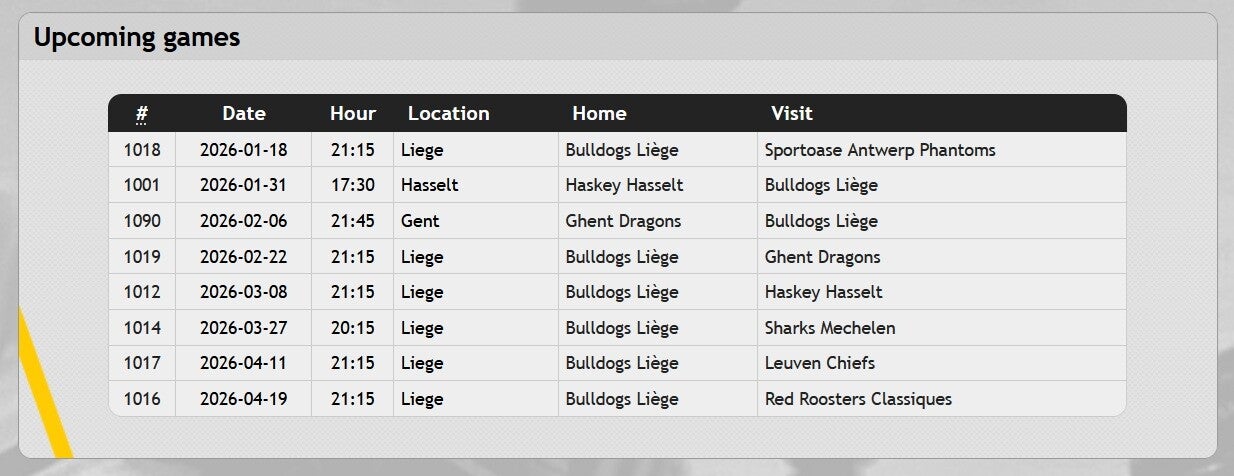The image size is (1234, 476).
Task: Click Ghent Dragons home team cell
Action: tap(623, 221)
